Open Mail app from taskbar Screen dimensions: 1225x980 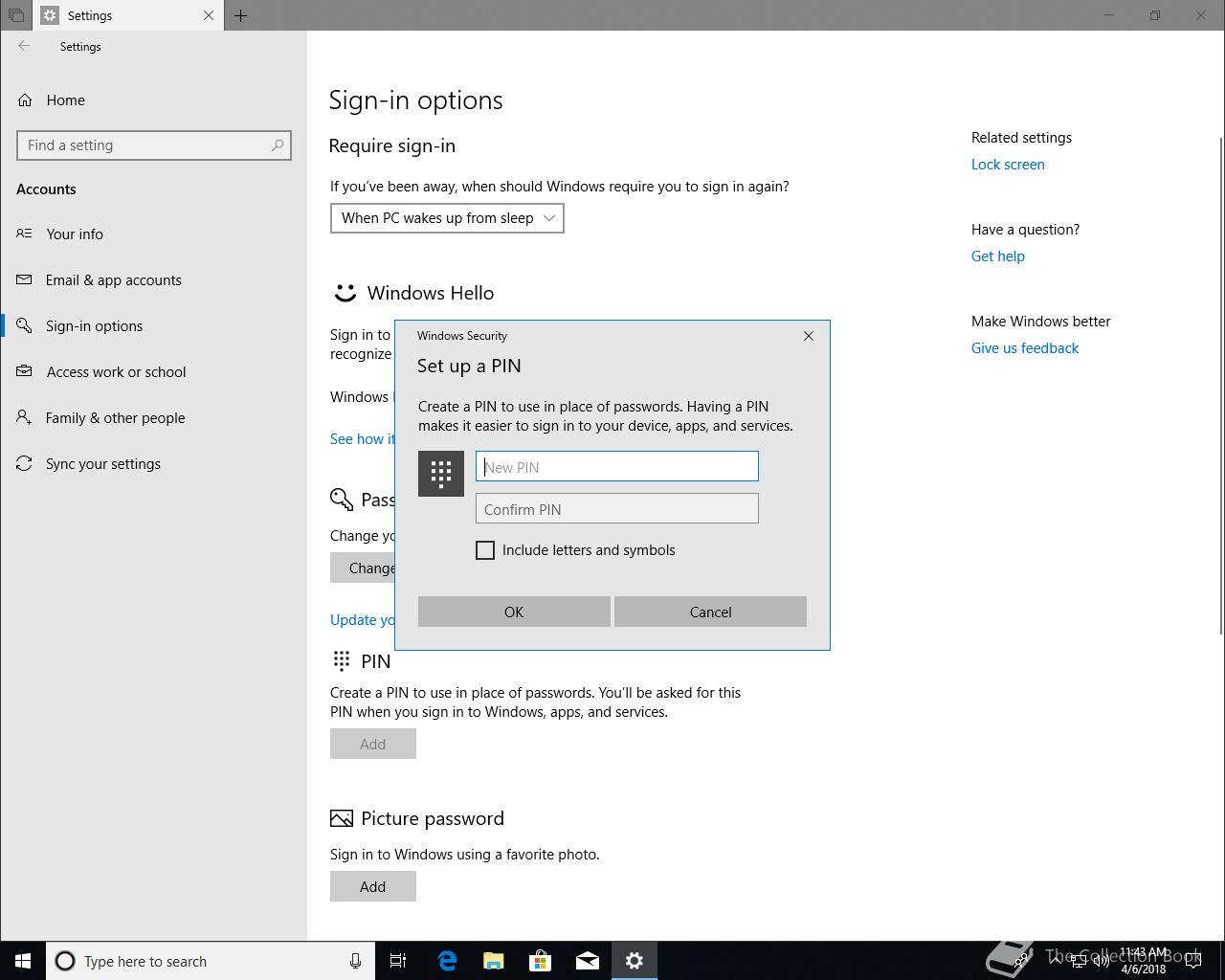pyautogui.click(x=588, y=961)
